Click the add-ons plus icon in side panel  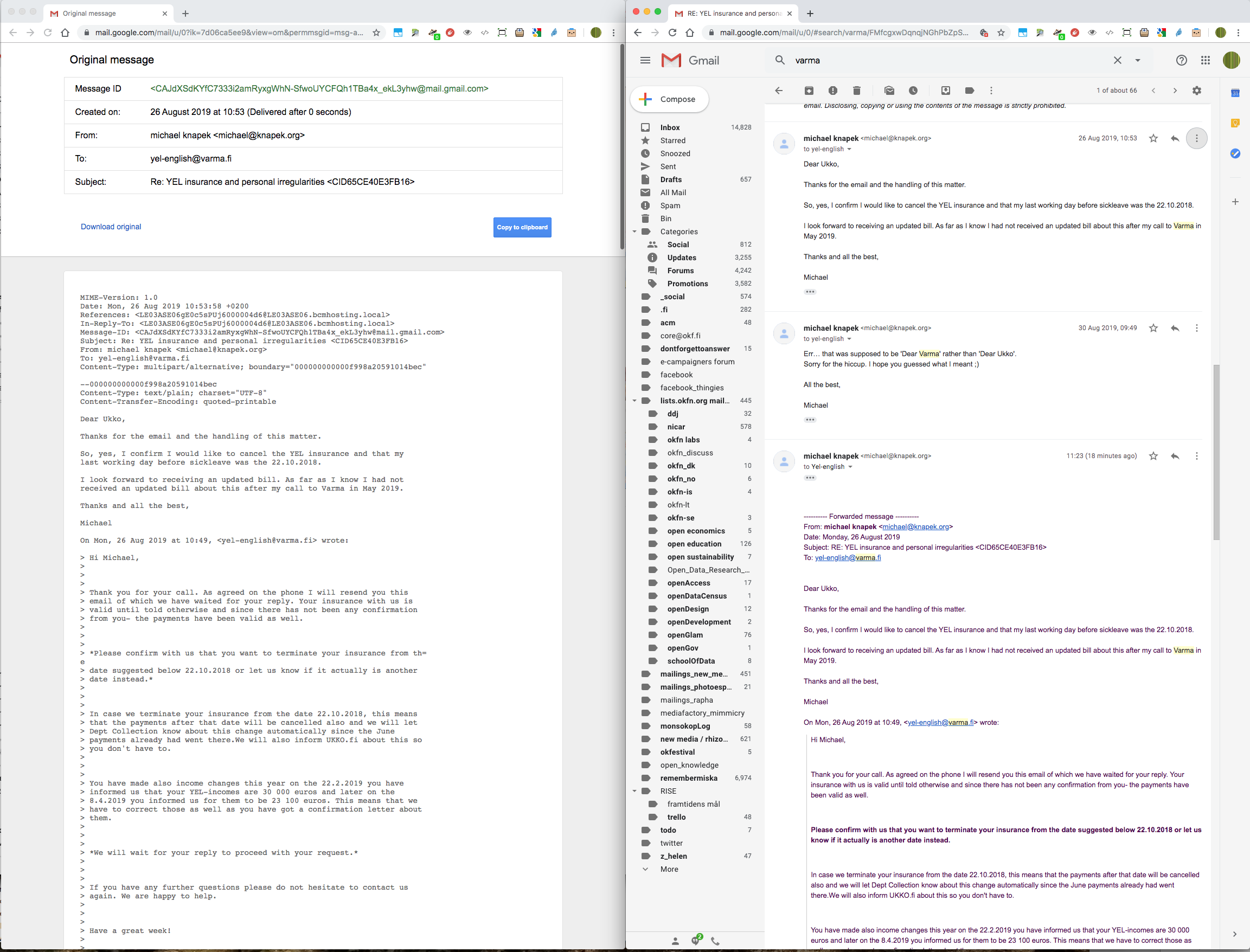1235,202
